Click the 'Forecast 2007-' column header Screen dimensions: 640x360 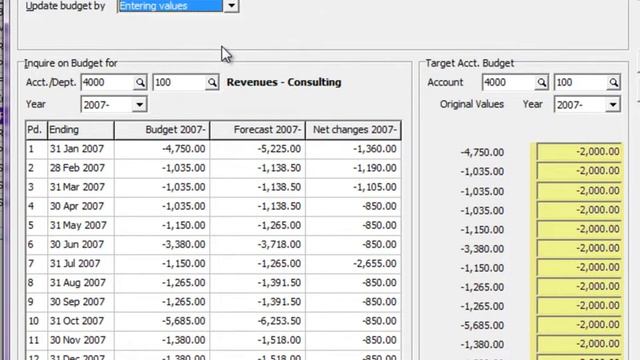258,130
